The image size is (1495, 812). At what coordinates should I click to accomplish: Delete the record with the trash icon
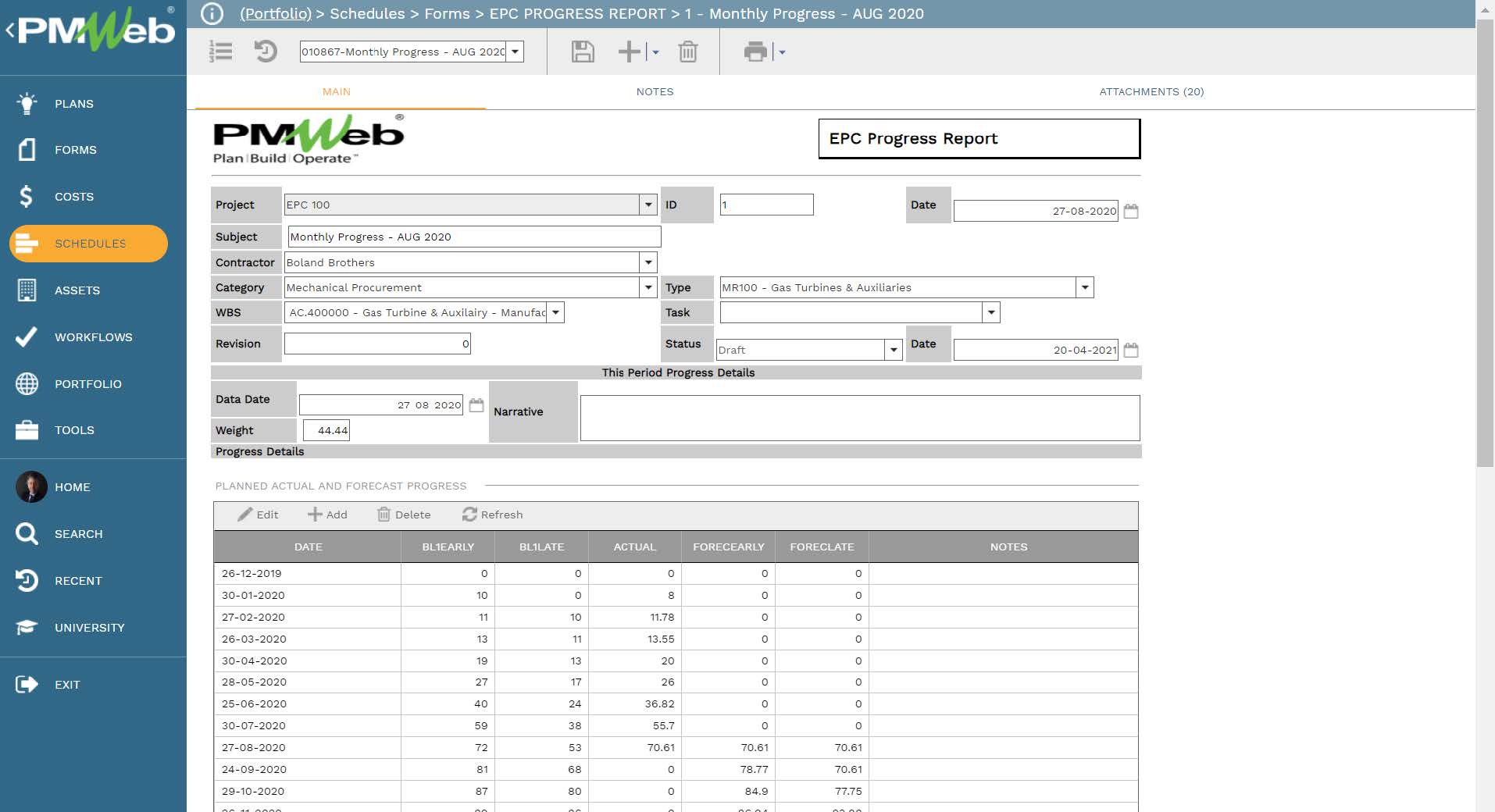[x=688, y=52]
